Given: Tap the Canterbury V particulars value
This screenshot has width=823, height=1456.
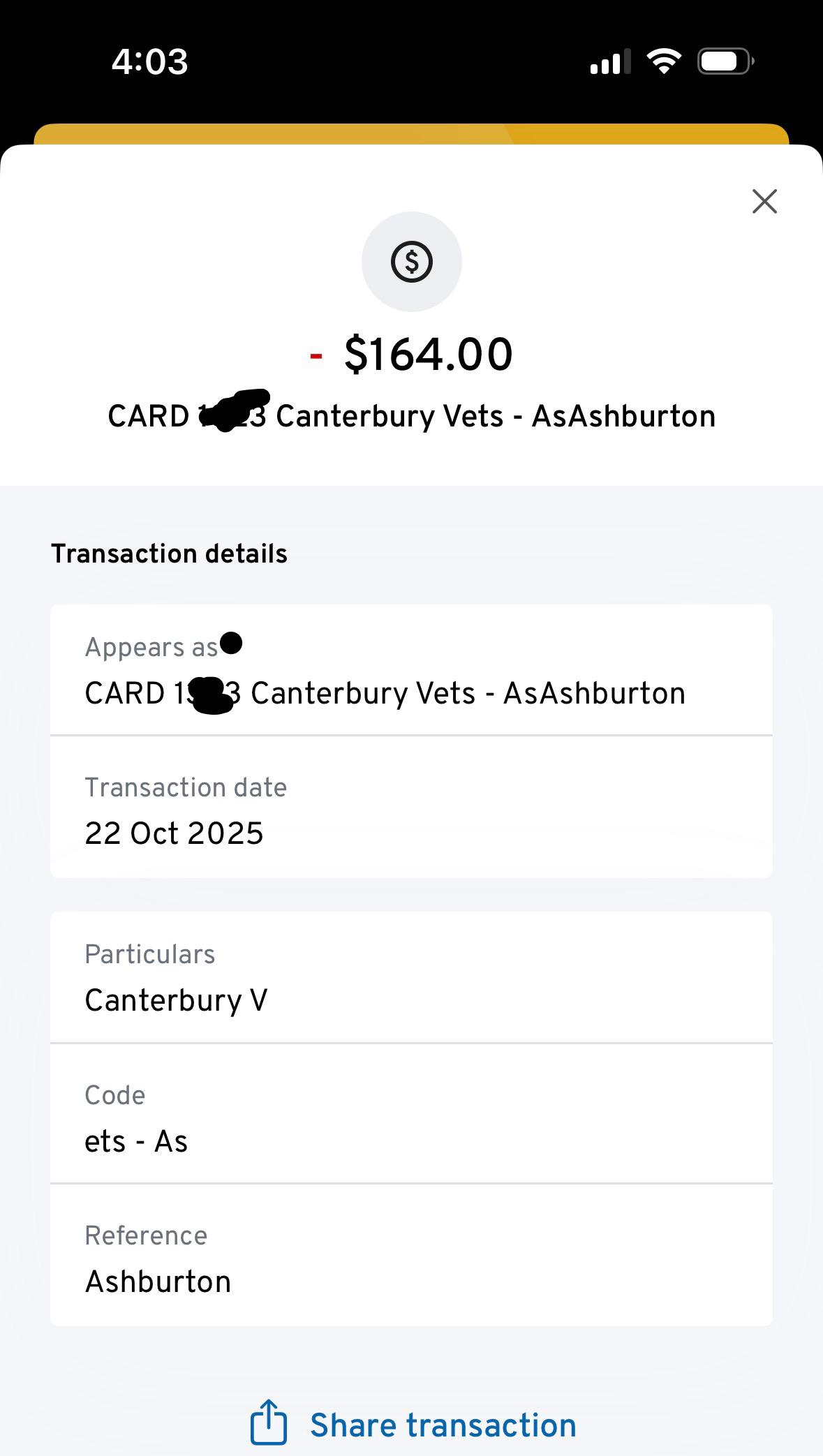Looking at the screenshot, I should tap(176, 1001).
